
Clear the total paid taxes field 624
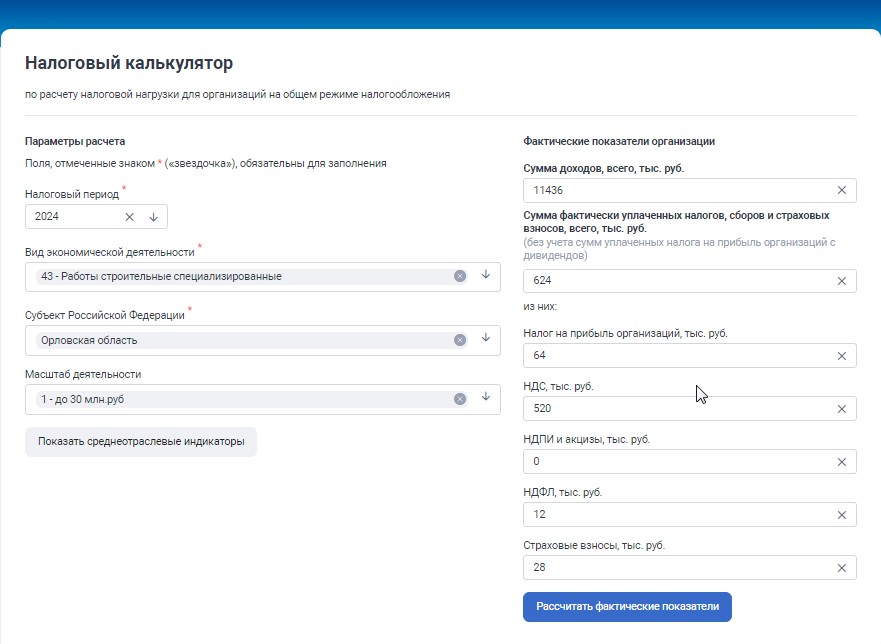pos(841,281)
